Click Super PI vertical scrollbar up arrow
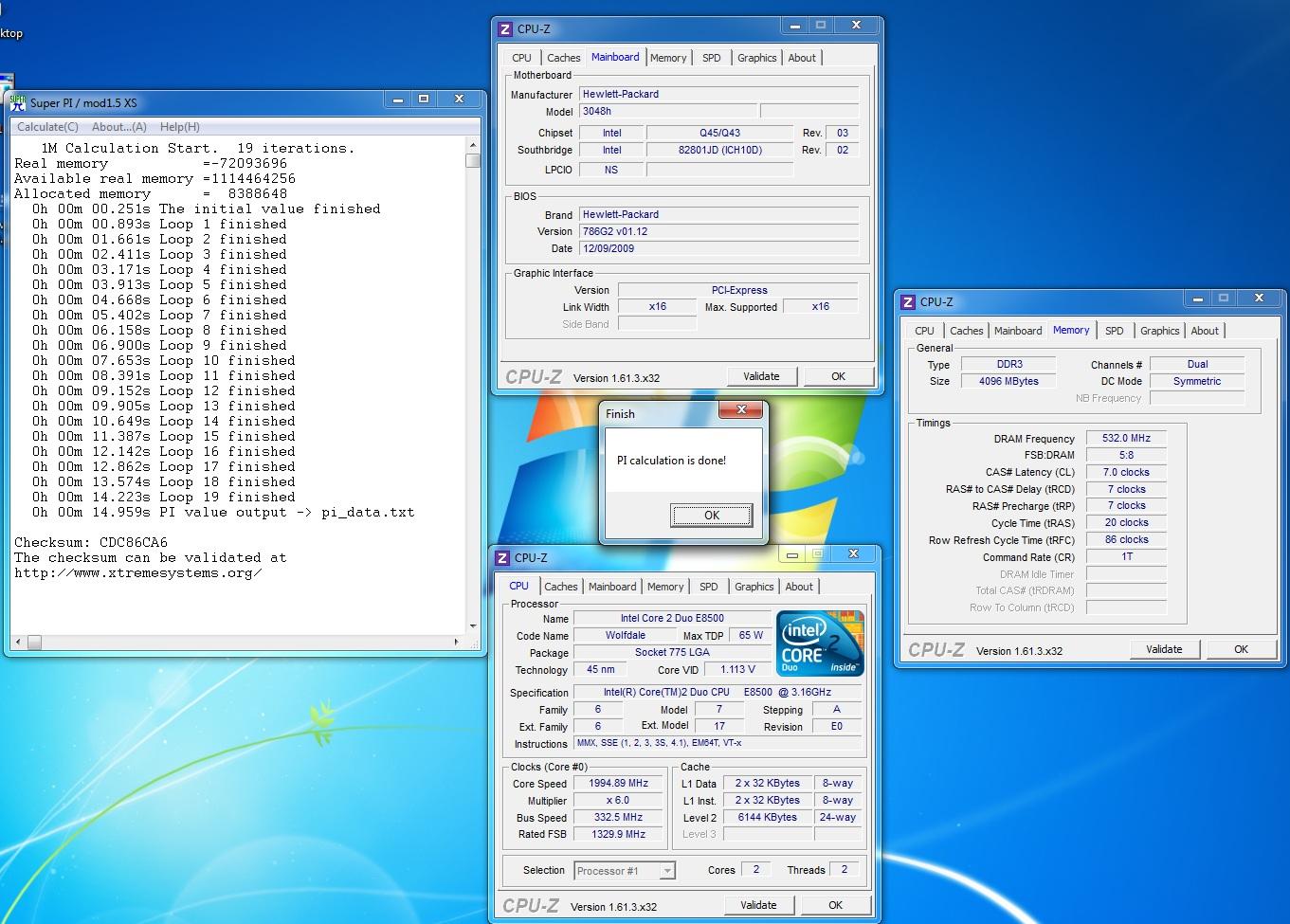The height and width of the screenshot is (924, 1290). click(473, 144)
